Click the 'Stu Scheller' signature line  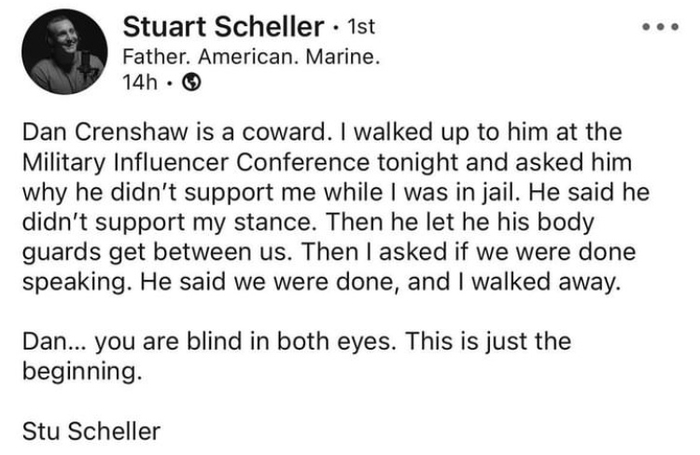[x=89, y=432]
